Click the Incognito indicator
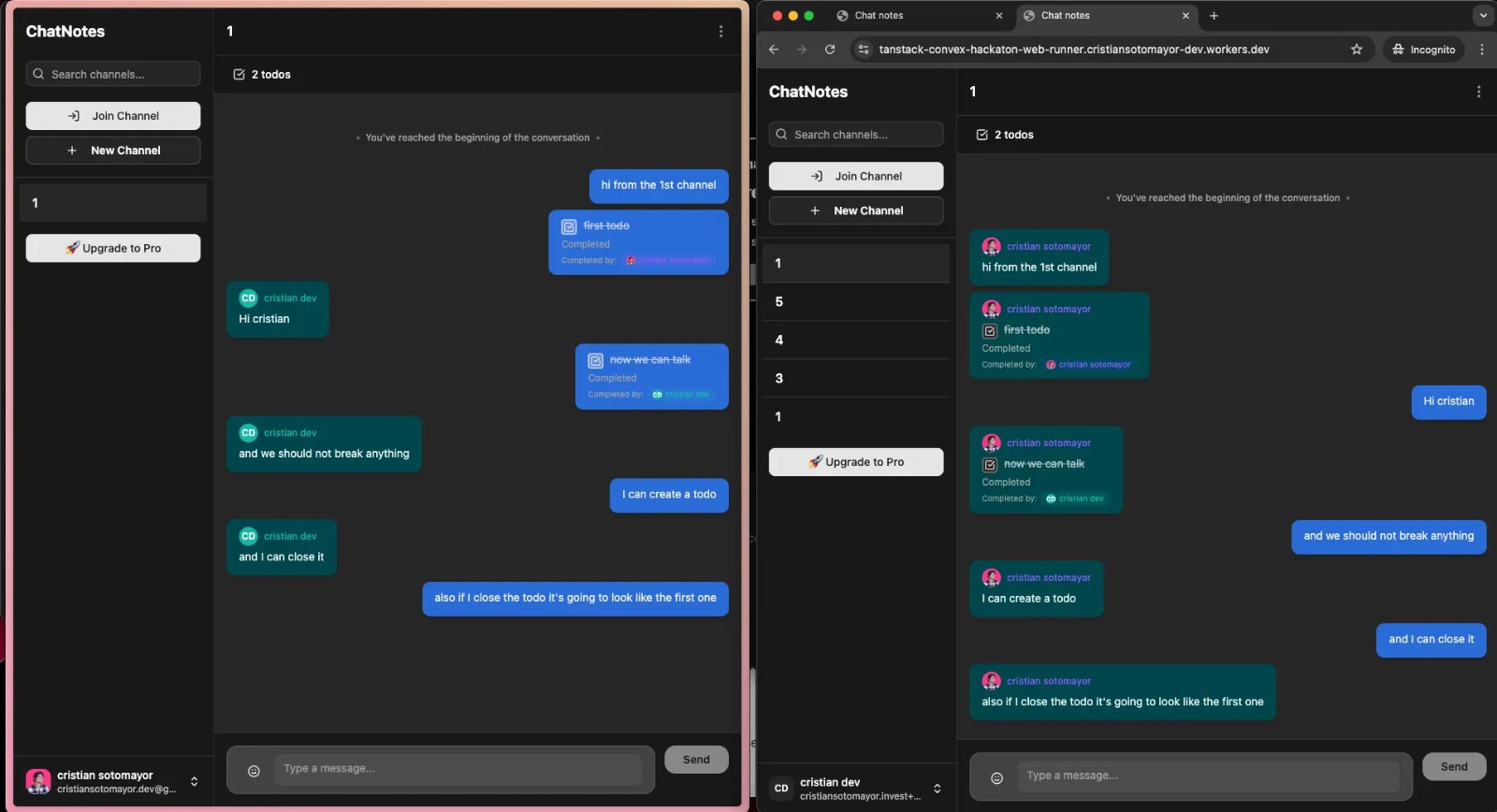 click(1424, 50)
